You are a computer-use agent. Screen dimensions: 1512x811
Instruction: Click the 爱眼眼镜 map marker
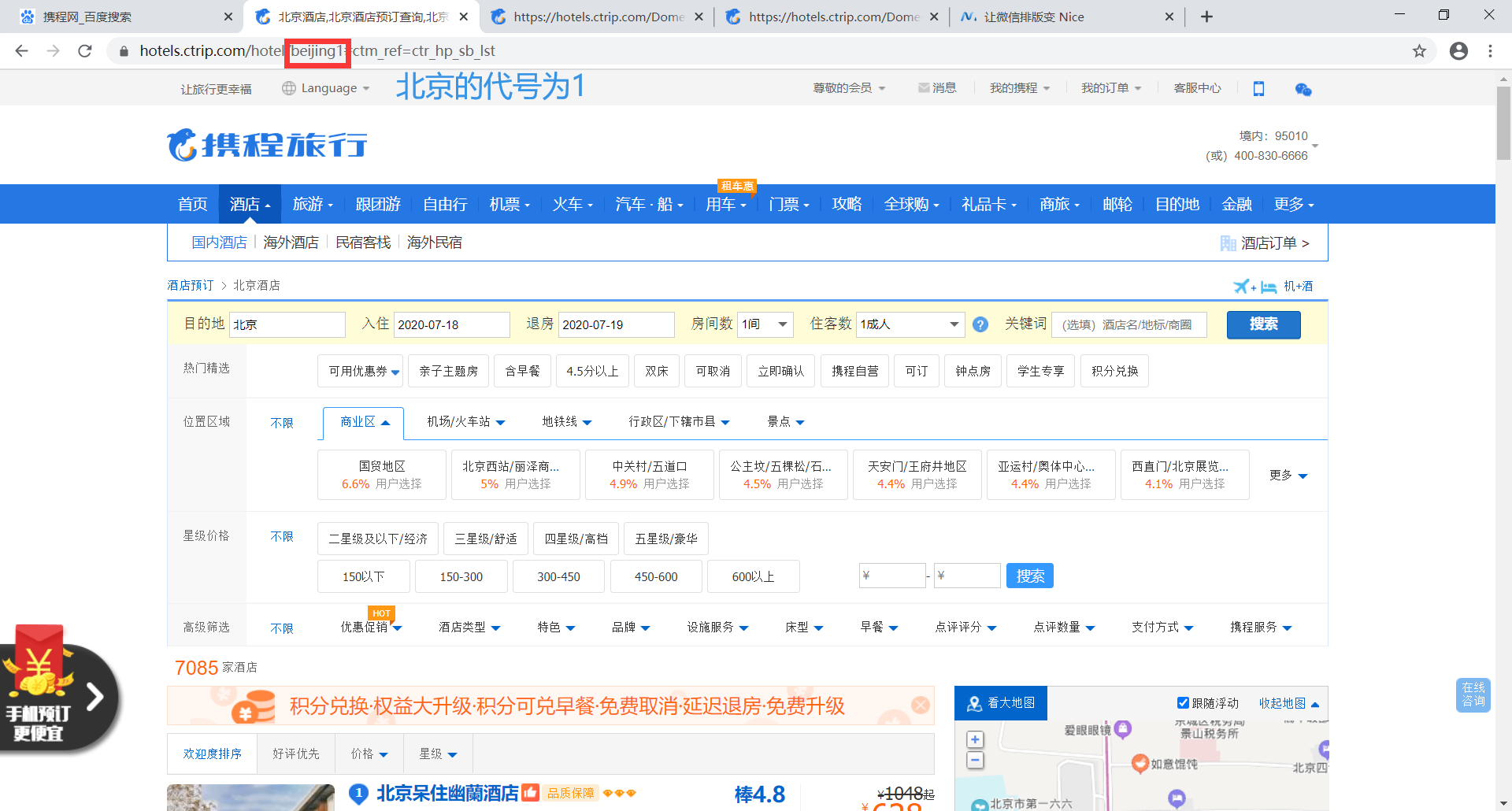(x=1123, y=729)
